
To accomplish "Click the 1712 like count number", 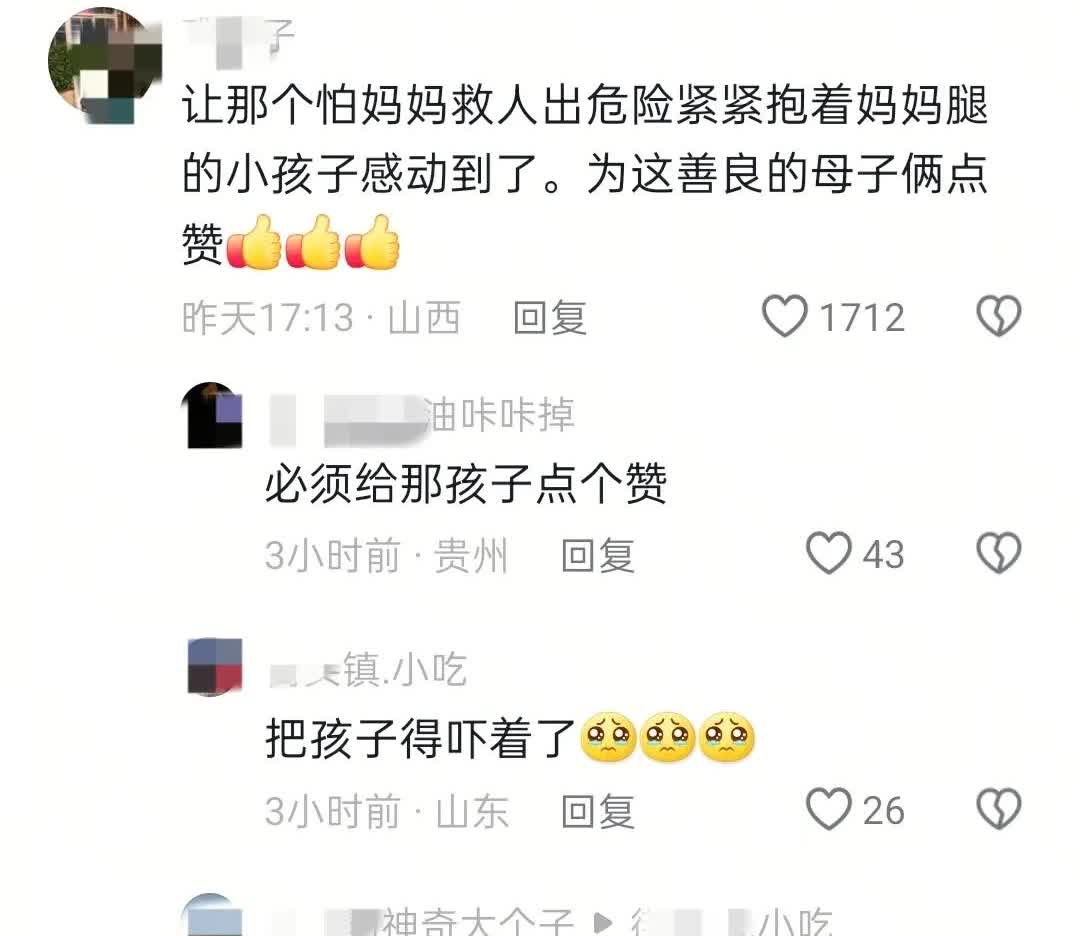I will point(862,318).
